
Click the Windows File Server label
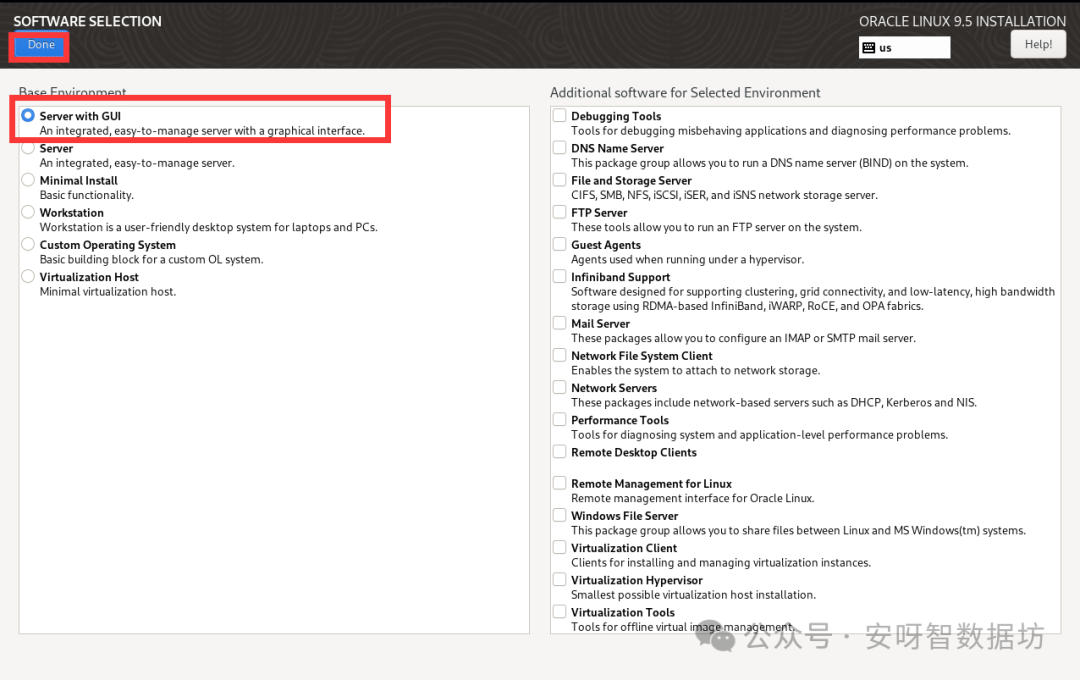[625, 516]
